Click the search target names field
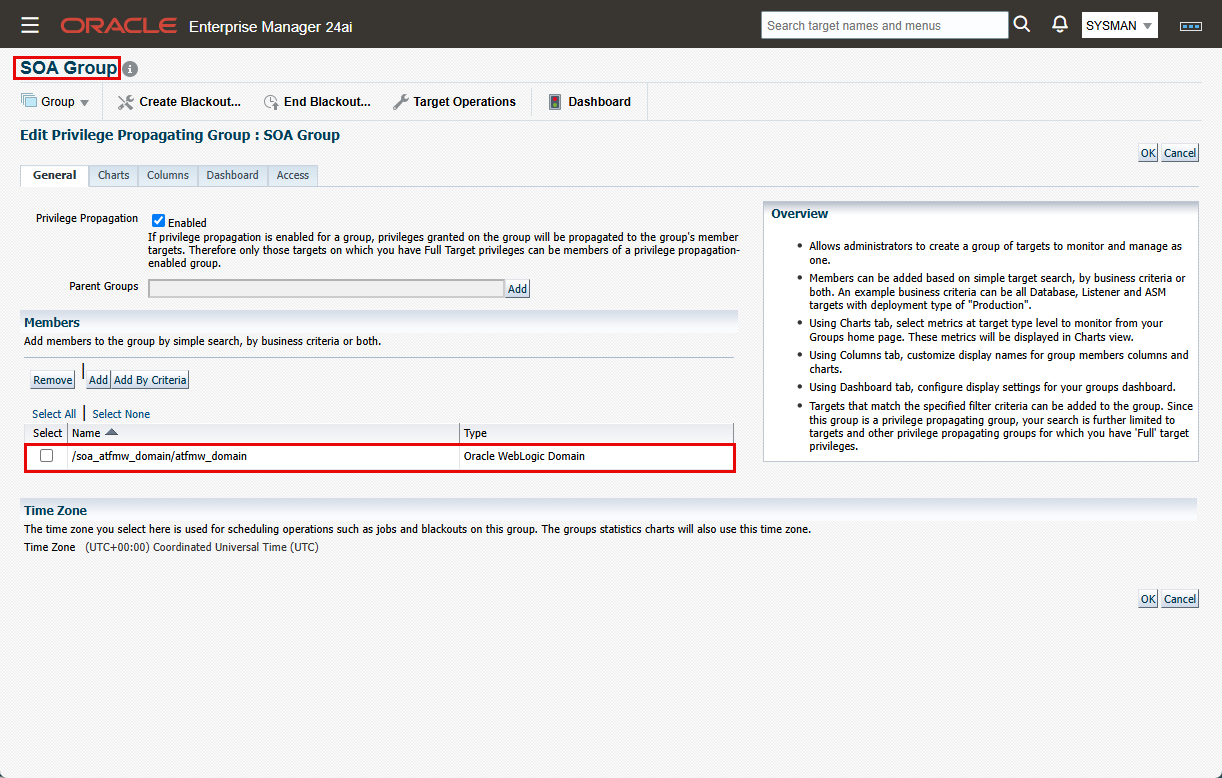This screenshot has width=1222, height=778. [884, 25]
